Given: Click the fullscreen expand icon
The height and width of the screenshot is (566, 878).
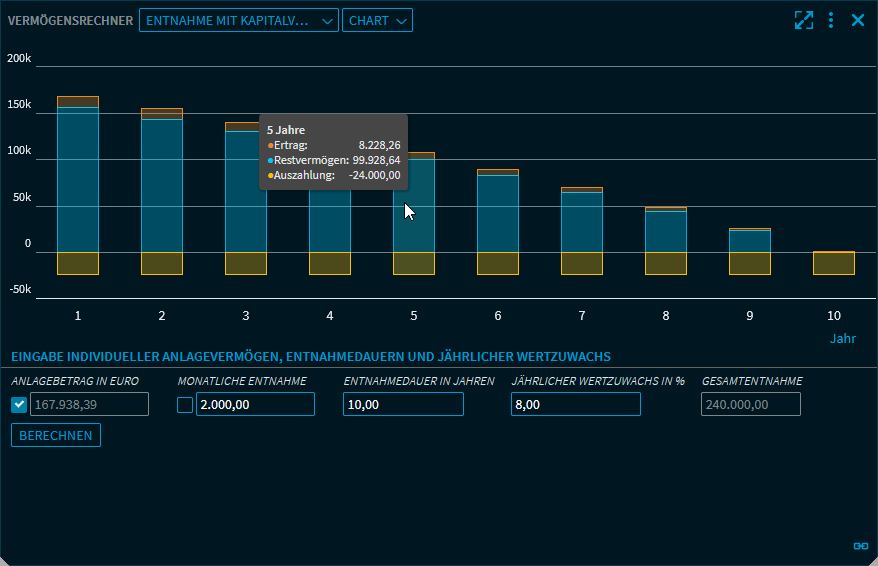Looking at the screenshot, I should (803, 20).
